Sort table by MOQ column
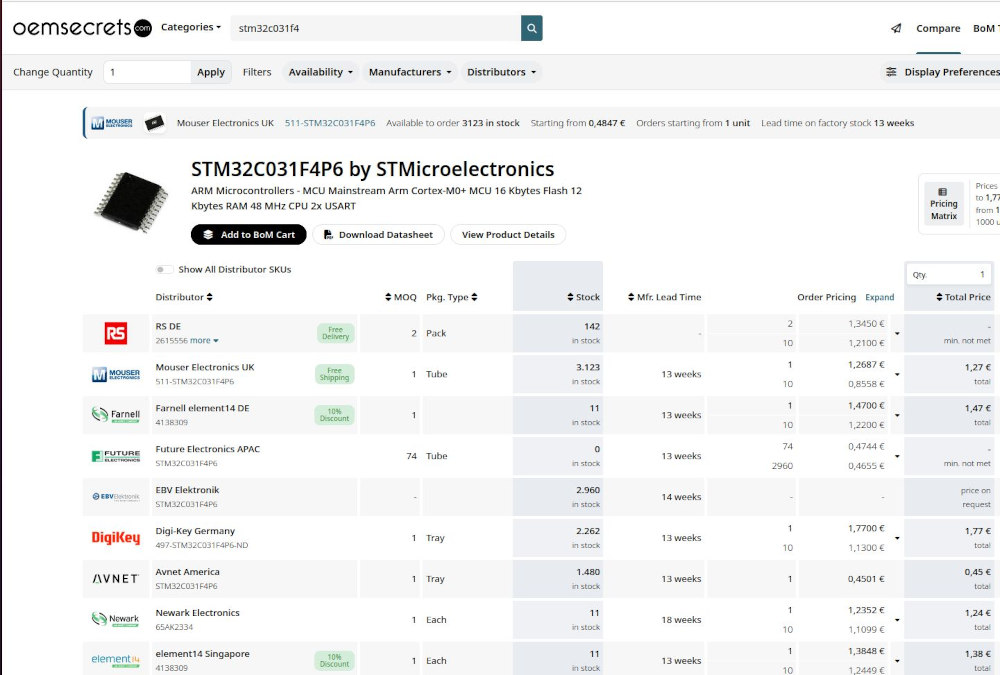This screenshot has height=675, width=1000. [x=401, y=297]
